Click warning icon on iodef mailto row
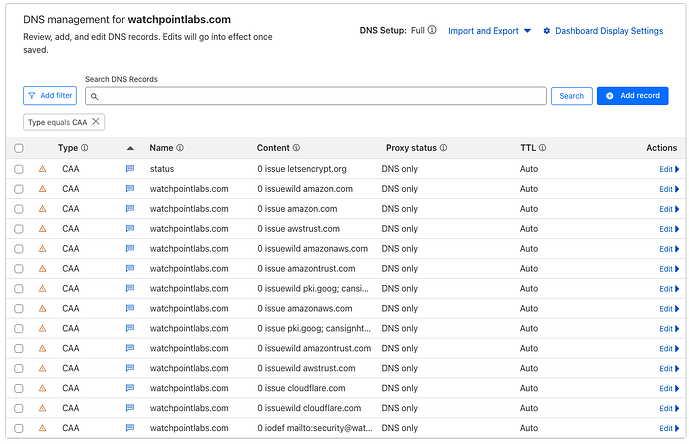689x444 pixels. coord(42,428)
